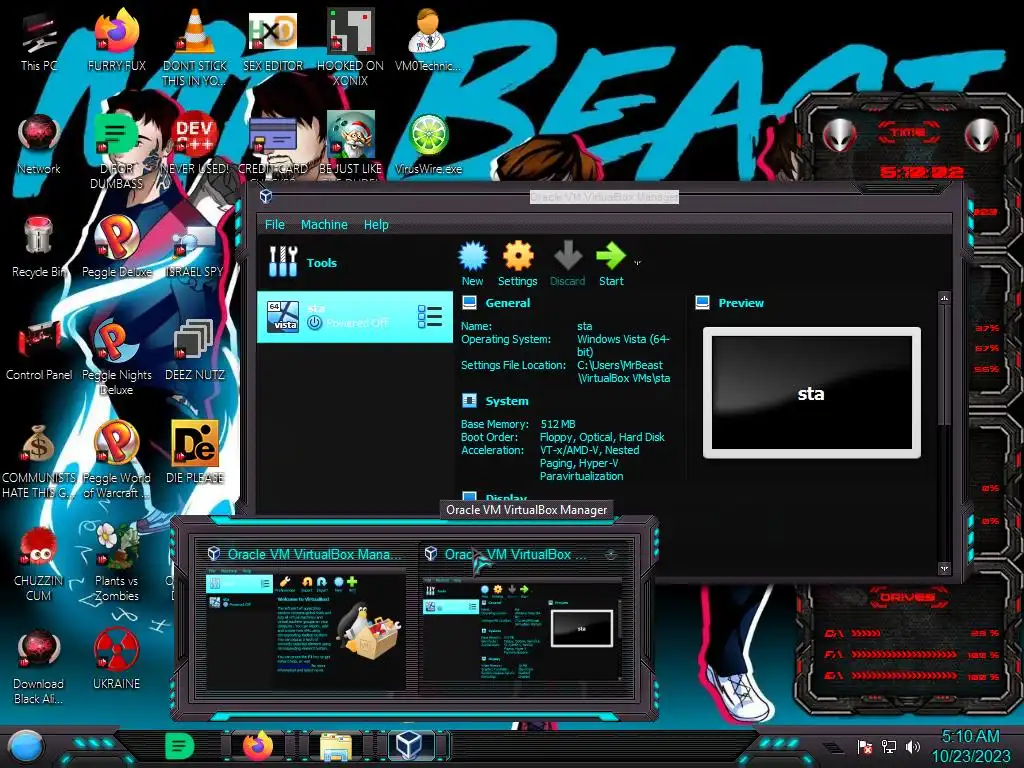
Task: Select the UKRAINE radiation desktop icon
Action: click(x=116, y=660)
